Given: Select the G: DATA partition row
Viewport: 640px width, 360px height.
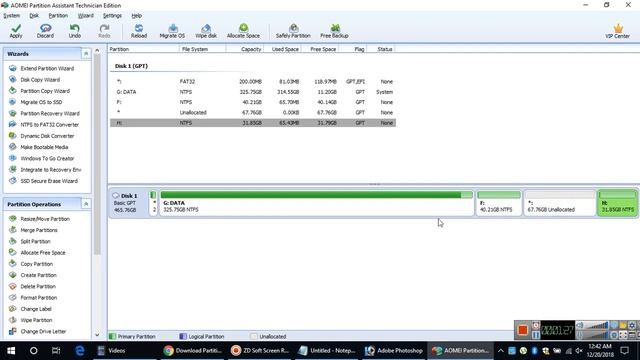Looking at the screenshot, I should tap(253, 92).
